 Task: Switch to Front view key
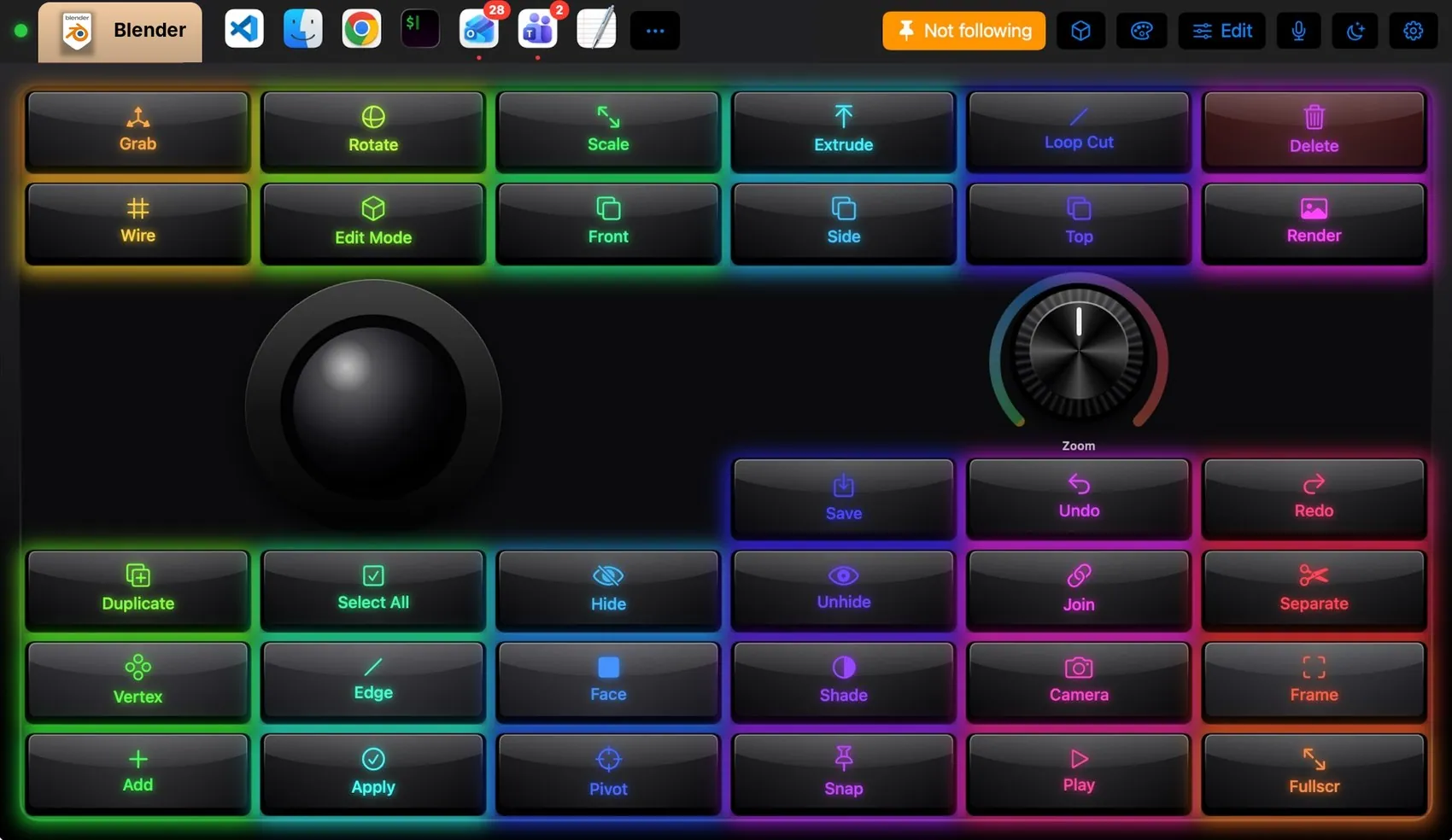pos(608,223)
